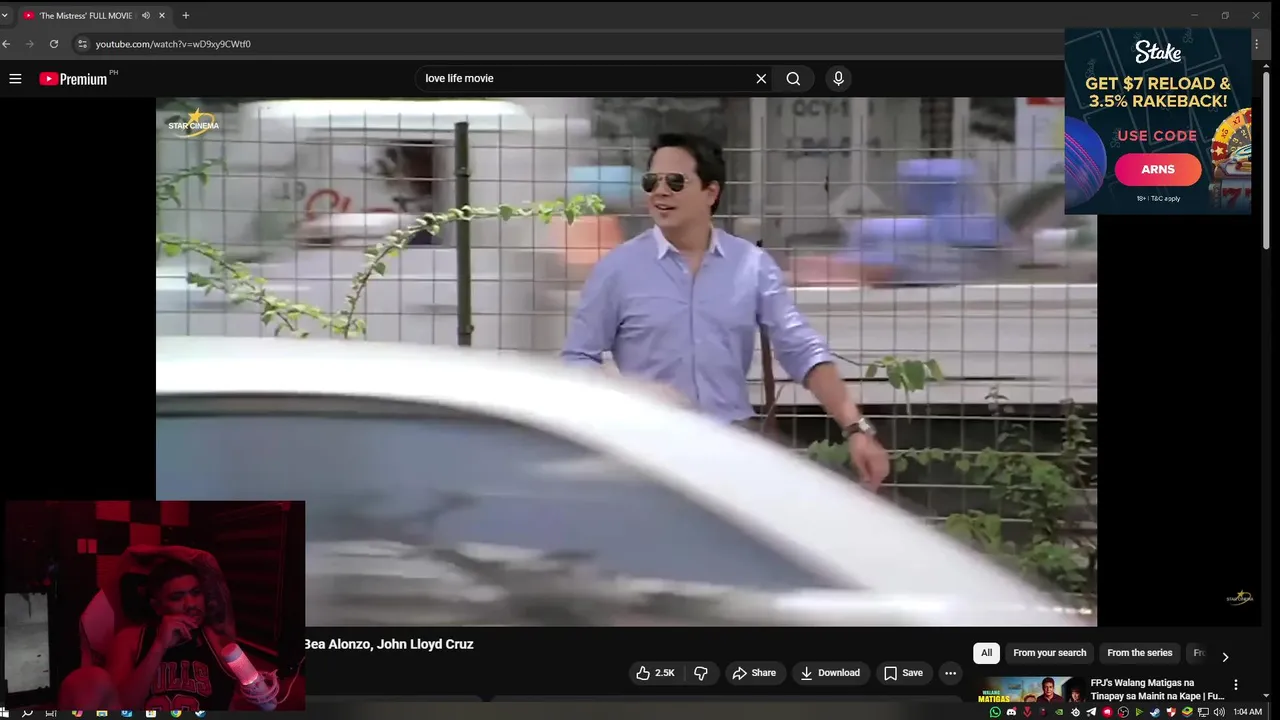Dislike the video with thumbs-down icon

(x=701, y=673)
